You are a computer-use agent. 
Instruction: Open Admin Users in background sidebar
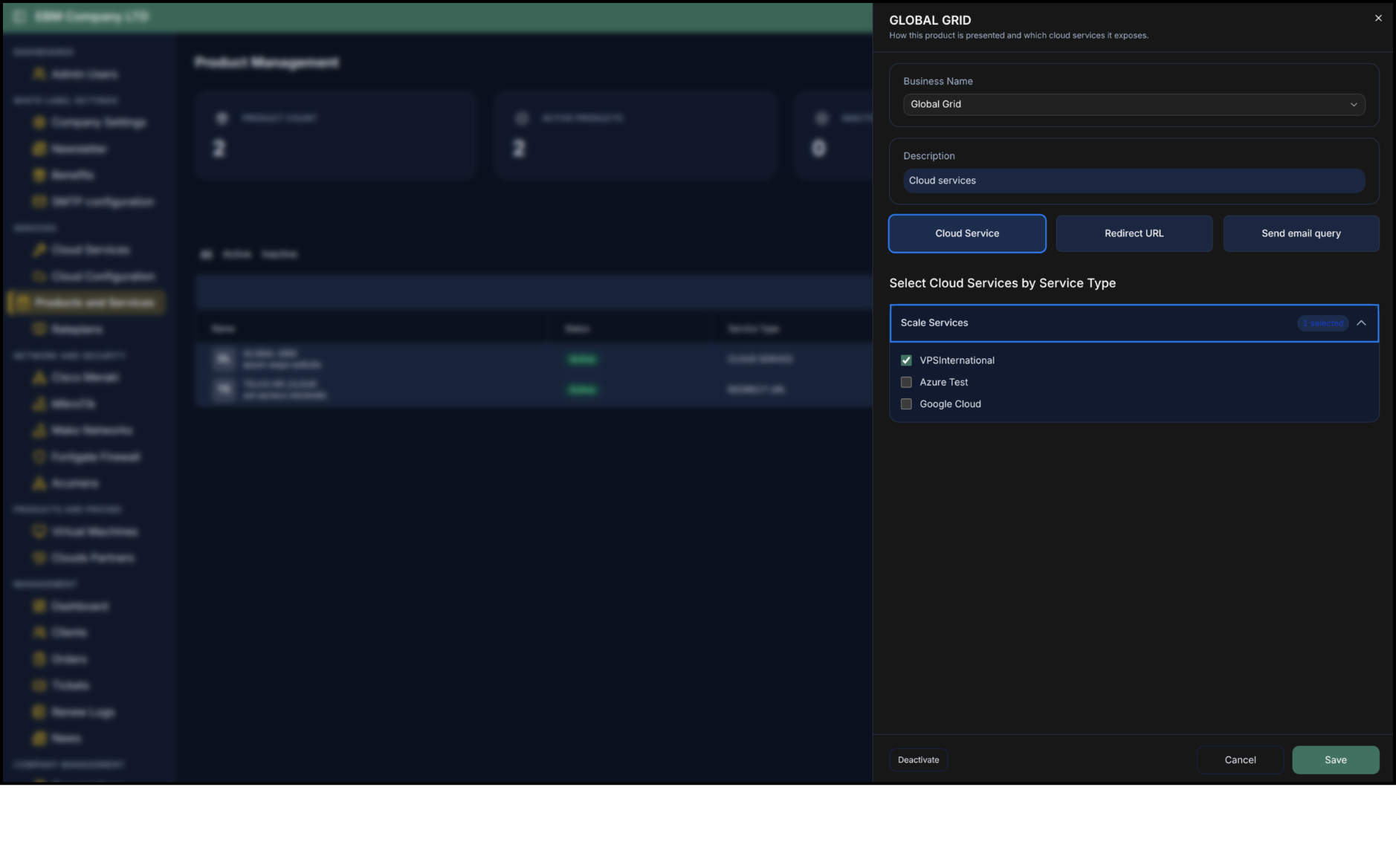click(76, 74)
